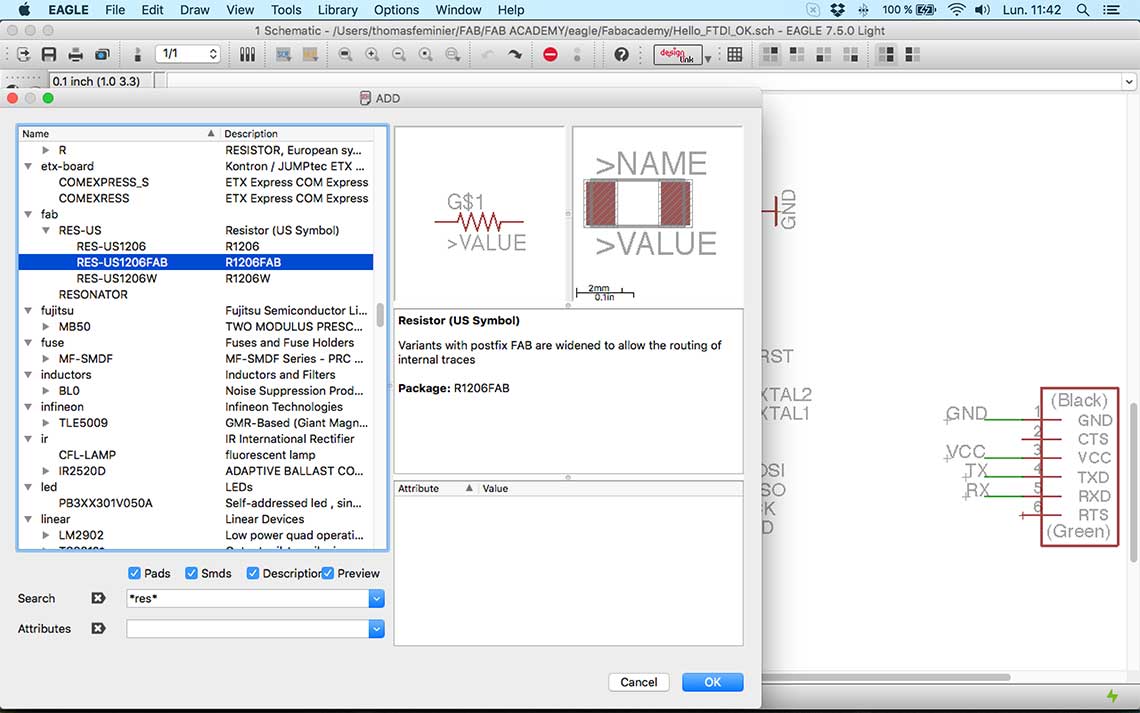Viewport: 1140px width, 713px height.
Task: Open the Library menu
Action: click(x=337, y=10)
